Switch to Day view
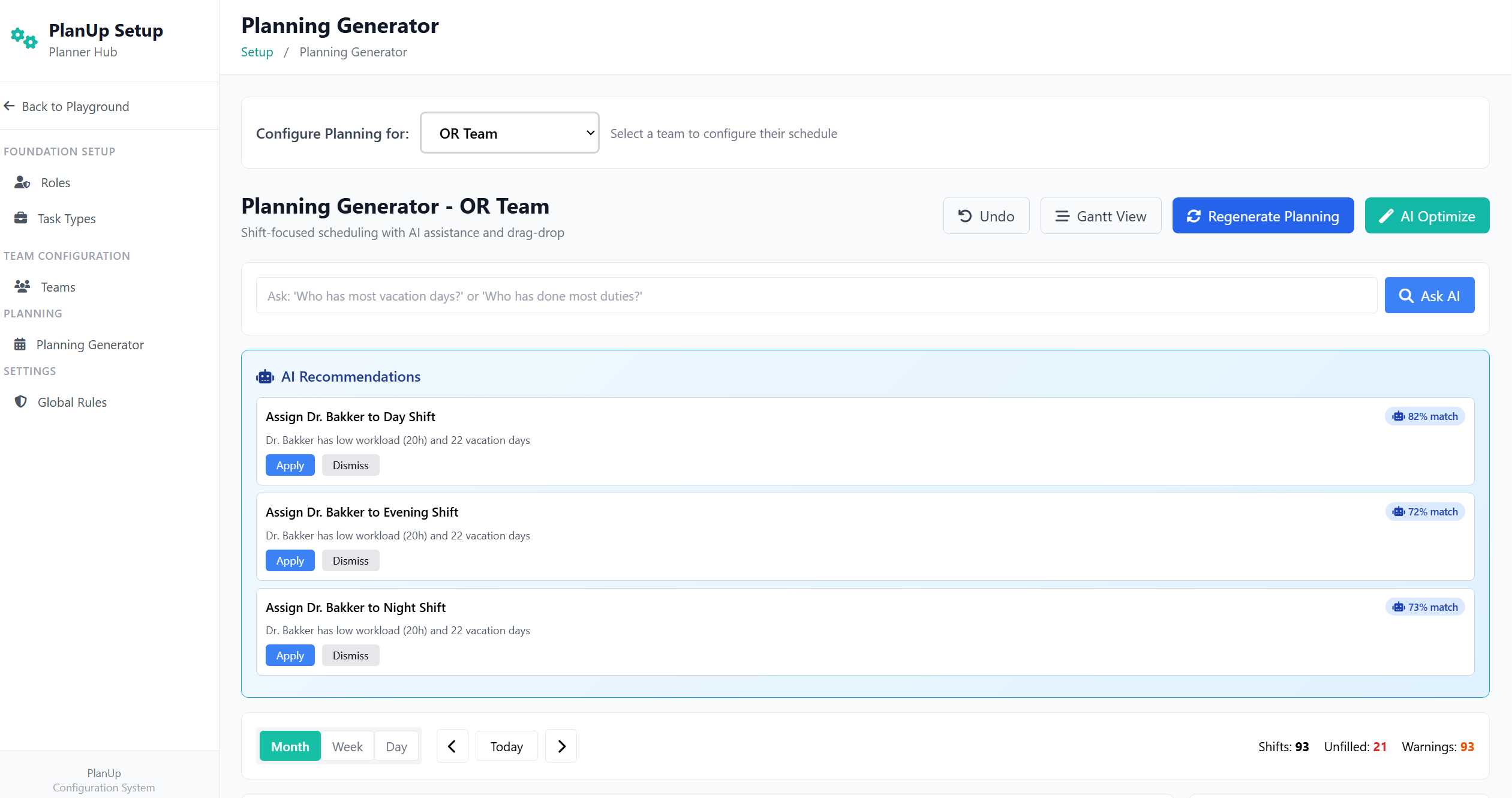The height and width of the screenshot is (798, 1512). pyautogui.click(x=396, y=746)
